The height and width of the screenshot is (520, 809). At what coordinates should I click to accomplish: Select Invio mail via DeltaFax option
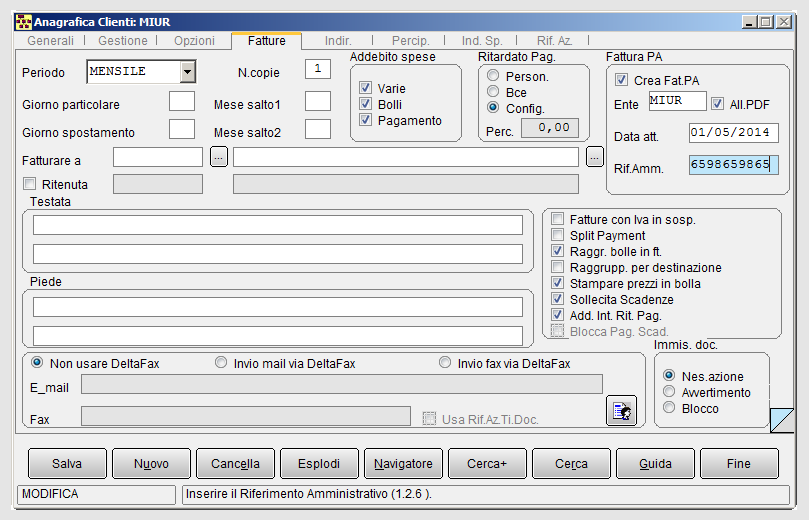click(221, 362)
